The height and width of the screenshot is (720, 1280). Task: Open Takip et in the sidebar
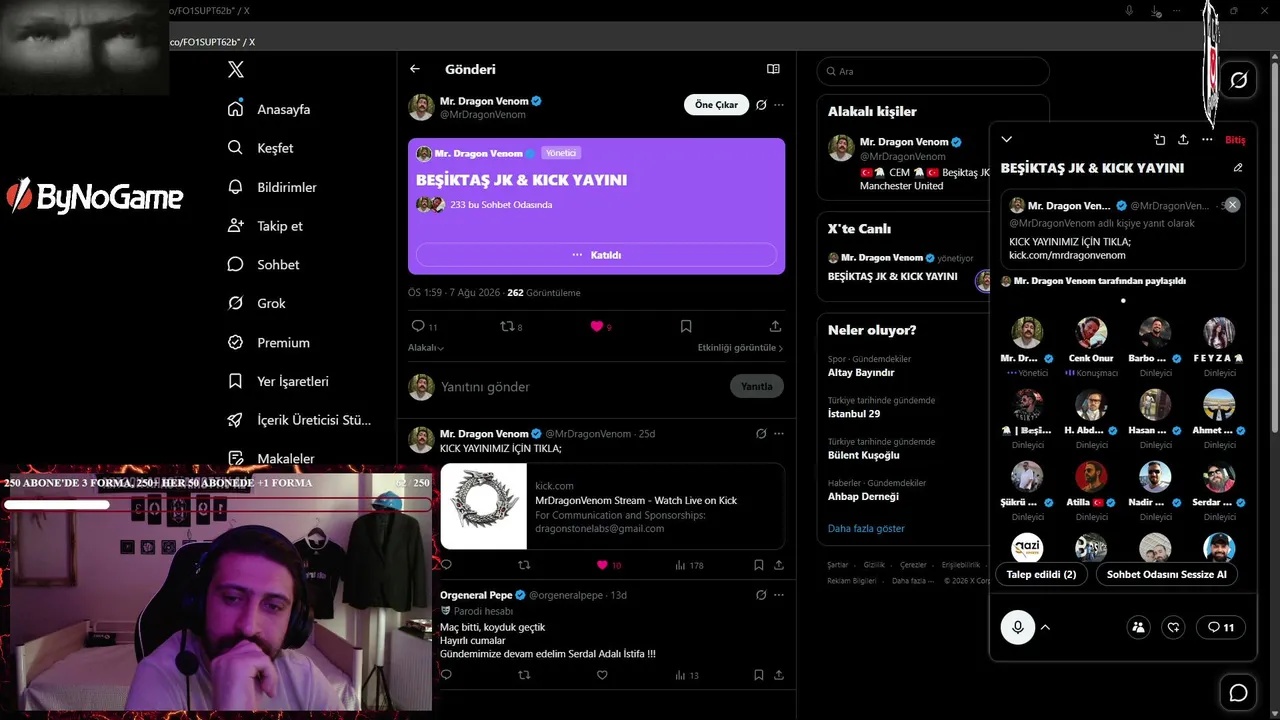coord(266,226)
